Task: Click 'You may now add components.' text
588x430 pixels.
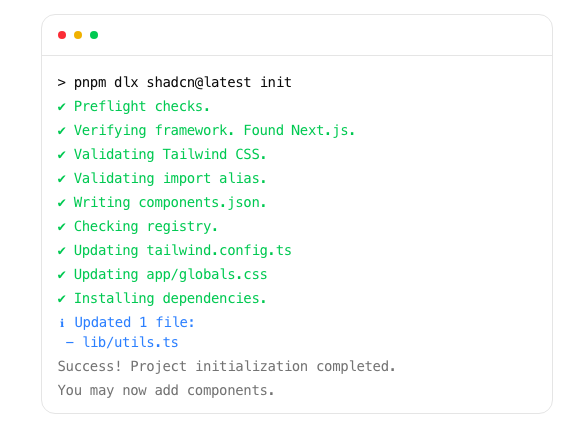Action: [x=166, y=390]
